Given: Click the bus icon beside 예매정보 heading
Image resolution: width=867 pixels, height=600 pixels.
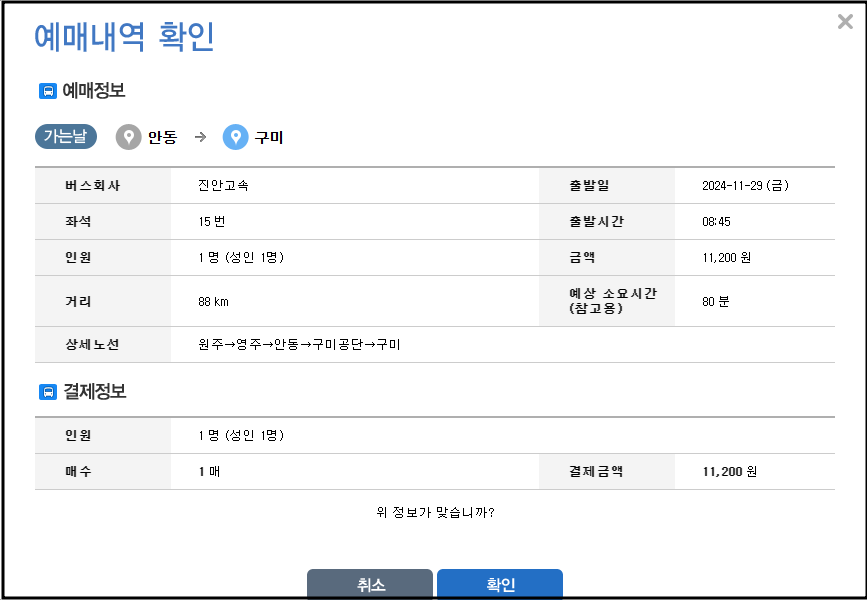Looking at the screenshot, I should tap(47, 91).
